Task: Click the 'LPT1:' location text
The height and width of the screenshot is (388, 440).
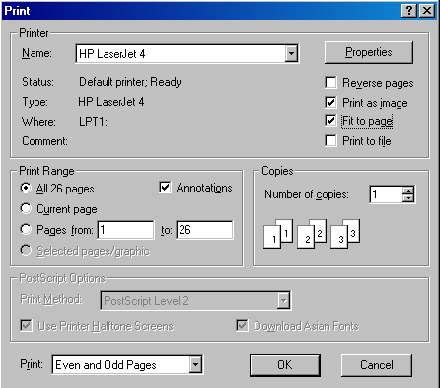Action: (93, 122)
